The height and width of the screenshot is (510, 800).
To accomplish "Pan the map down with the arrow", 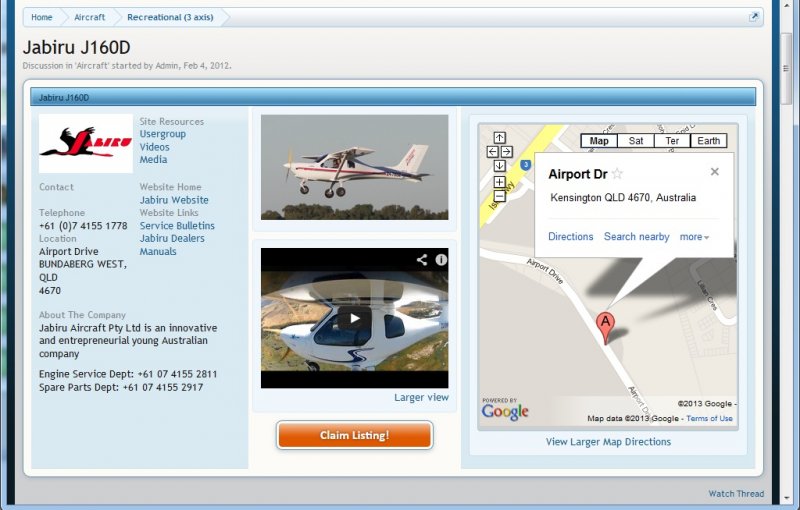I will 499,165.
